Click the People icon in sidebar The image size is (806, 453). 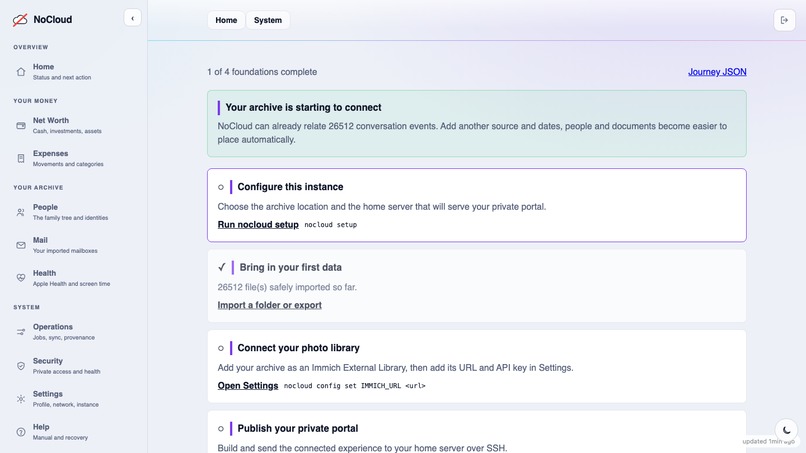pos(21,212)
